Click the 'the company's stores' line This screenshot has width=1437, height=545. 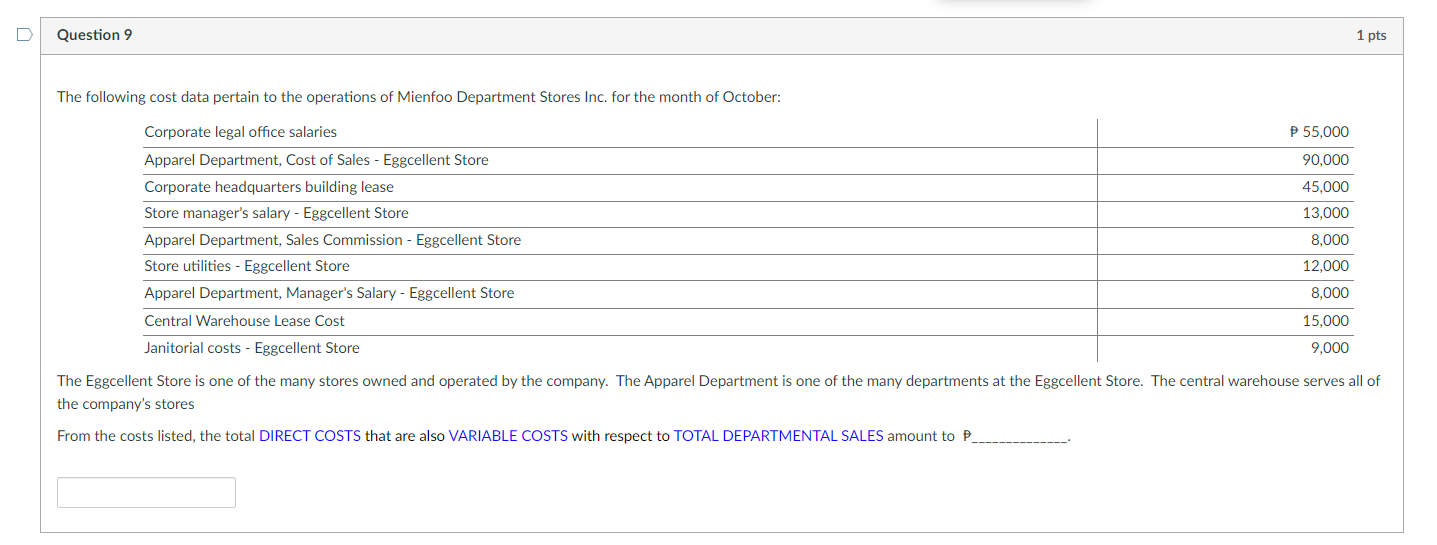point(126,404)
